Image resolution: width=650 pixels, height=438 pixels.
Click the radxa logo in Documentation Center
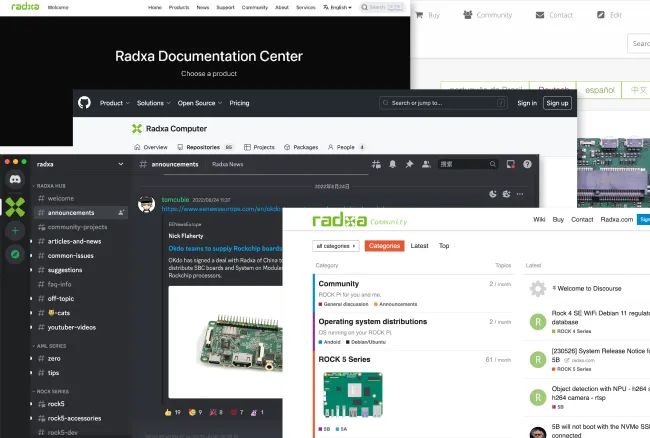click(x=25, y=7)
